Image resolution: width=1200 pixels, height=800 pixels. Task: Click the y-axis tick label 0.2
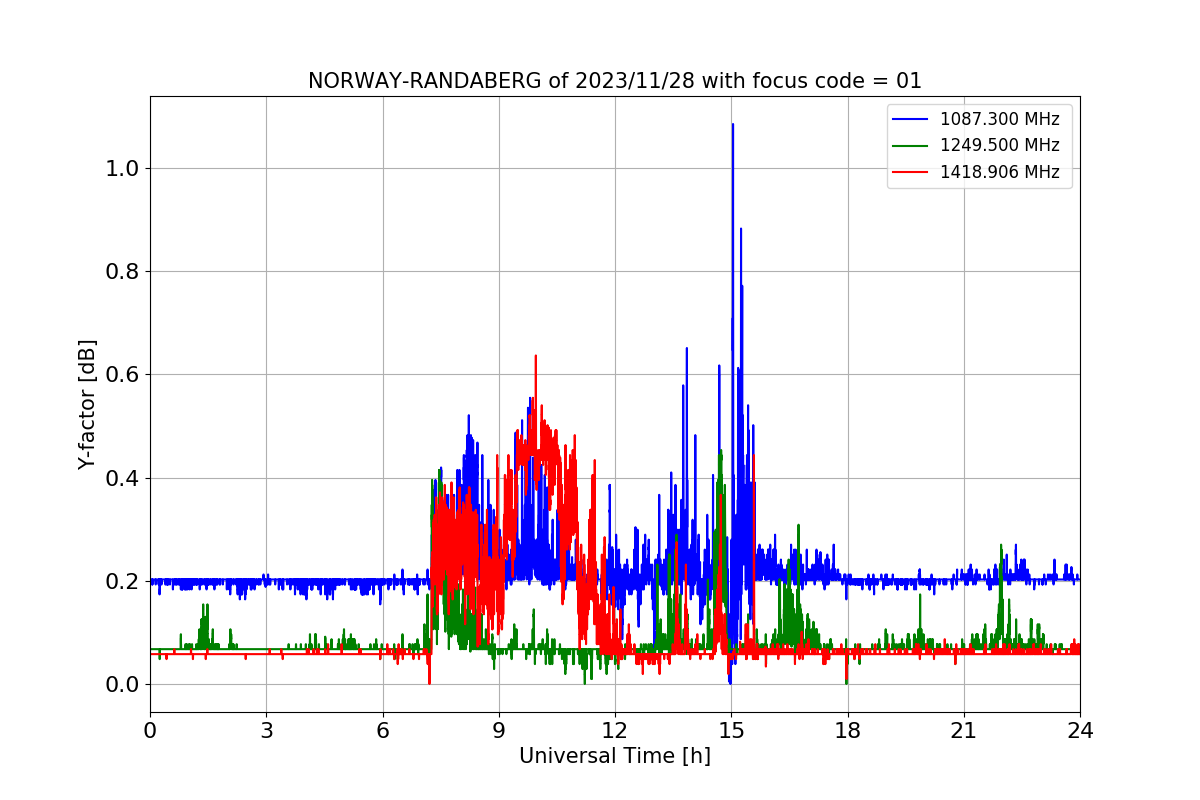point(122,582)
